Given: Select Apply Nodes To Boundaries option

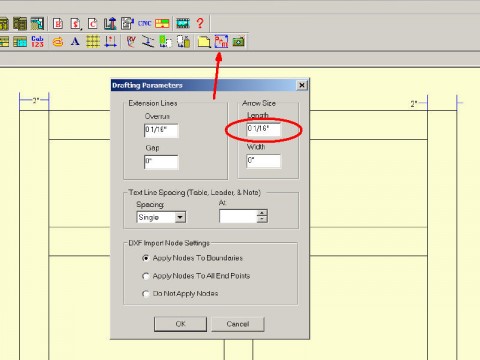Looking at the screenshot, I should tap(193, 258).
